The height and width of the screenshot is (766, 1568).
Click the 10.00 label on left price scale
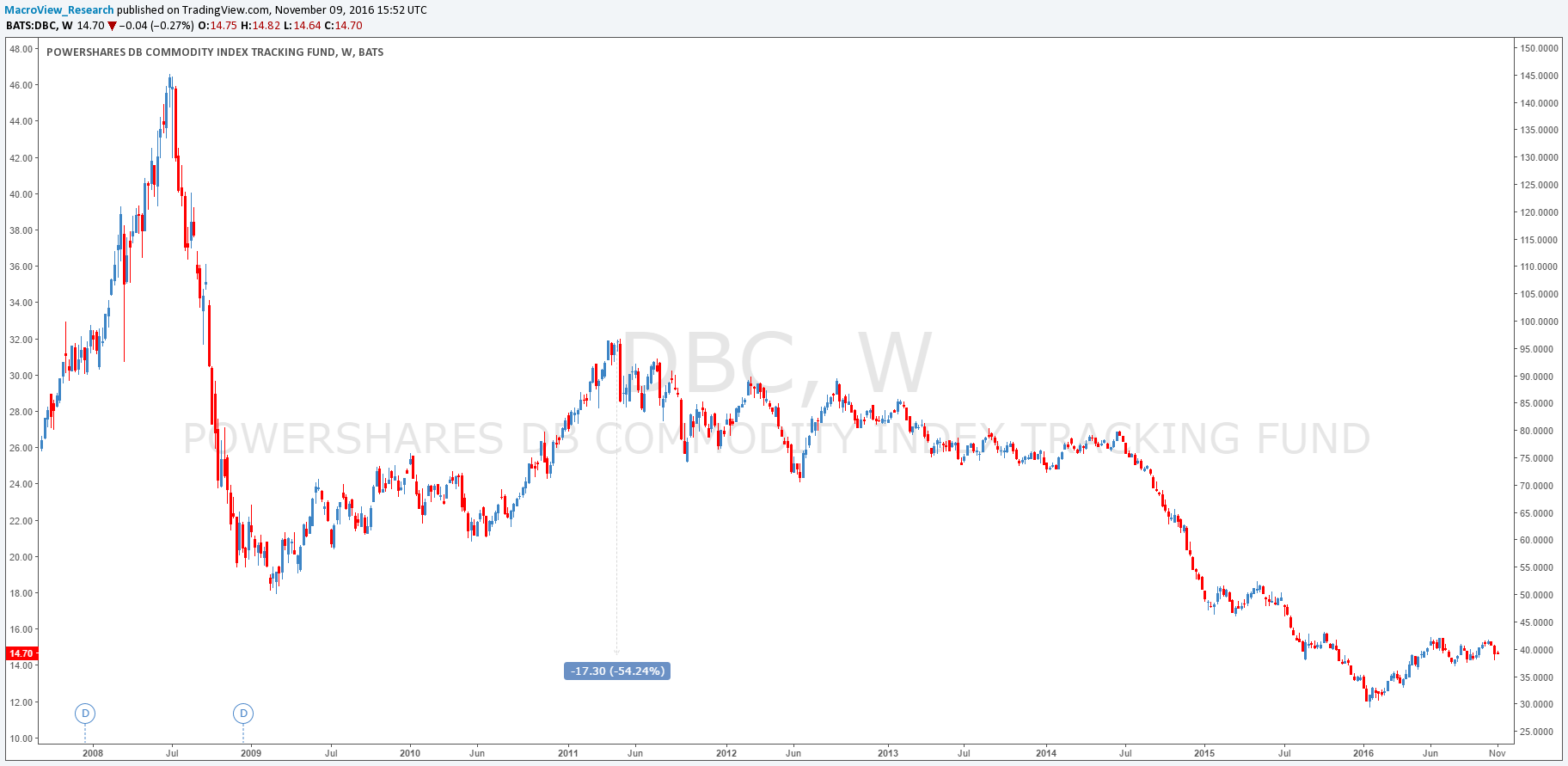click(21, 738)
